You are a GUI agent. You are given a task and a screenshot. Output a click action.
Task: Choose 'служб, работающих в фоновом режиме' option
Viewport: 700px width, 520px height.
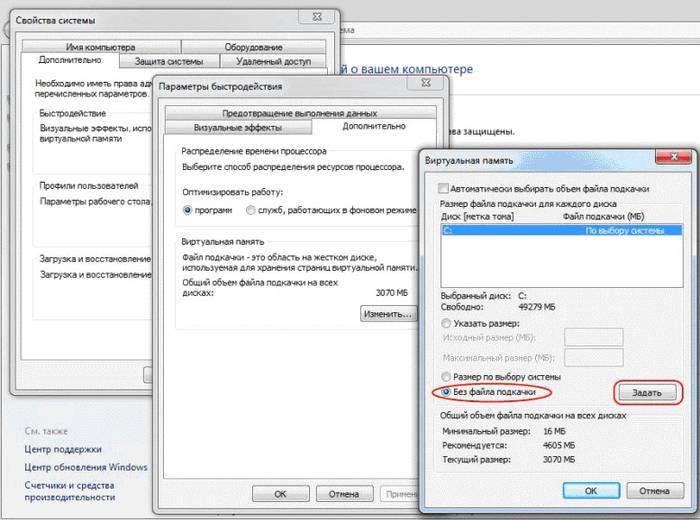250,211
